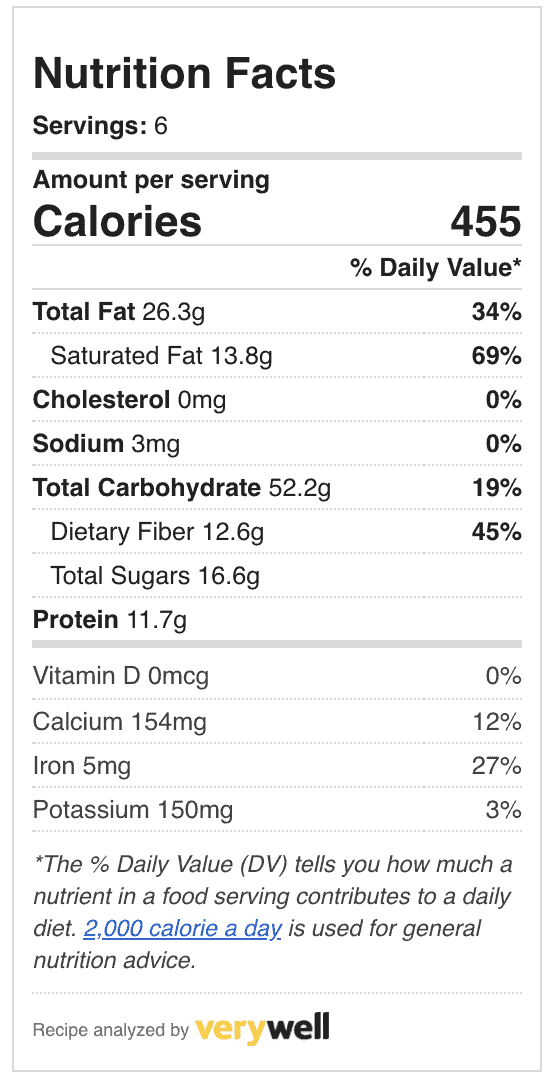Select the Nutrition Facts heading
Screen dimensions: 554x1082
184,74
